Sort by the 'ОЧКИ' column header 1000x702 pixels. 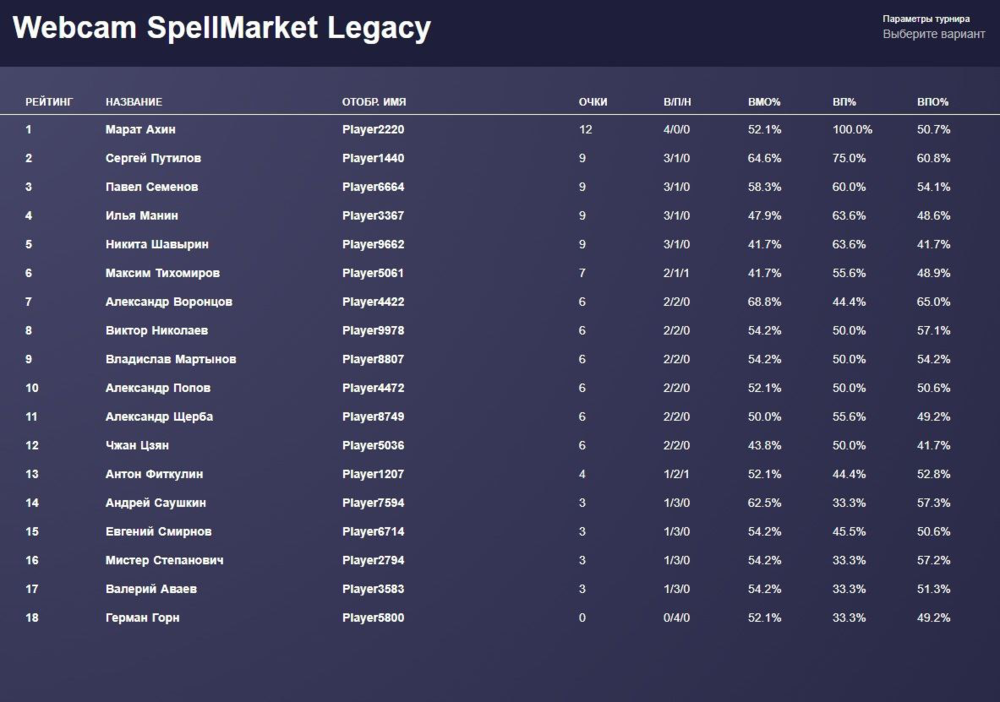point(593,102)
